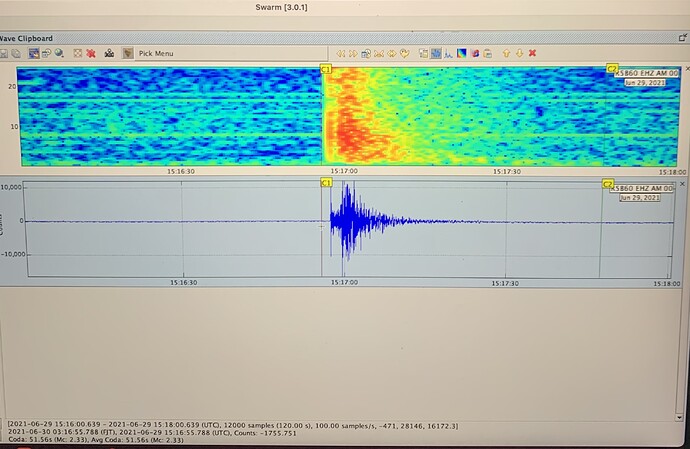Click the status line with Counts: -1755.751
Viewport: 690px width, 449px height.
point(152,433)
